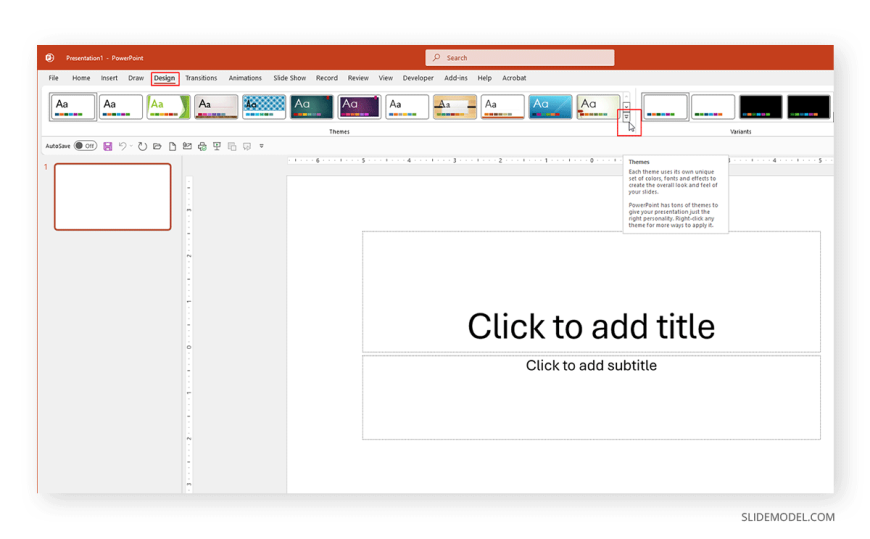Switch to the Insert tab
Image resolution: width=870 pixels, height=539 pixels.
(109, 78)
